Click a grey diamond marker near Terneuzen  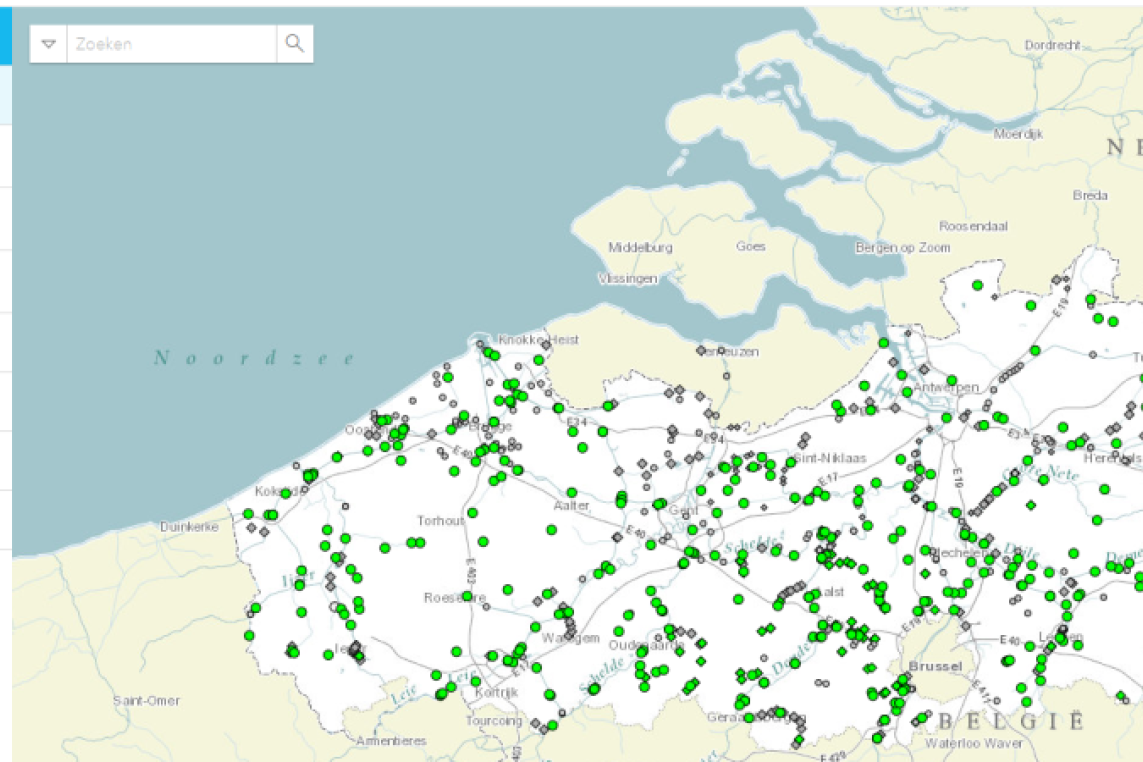point(703,352)
